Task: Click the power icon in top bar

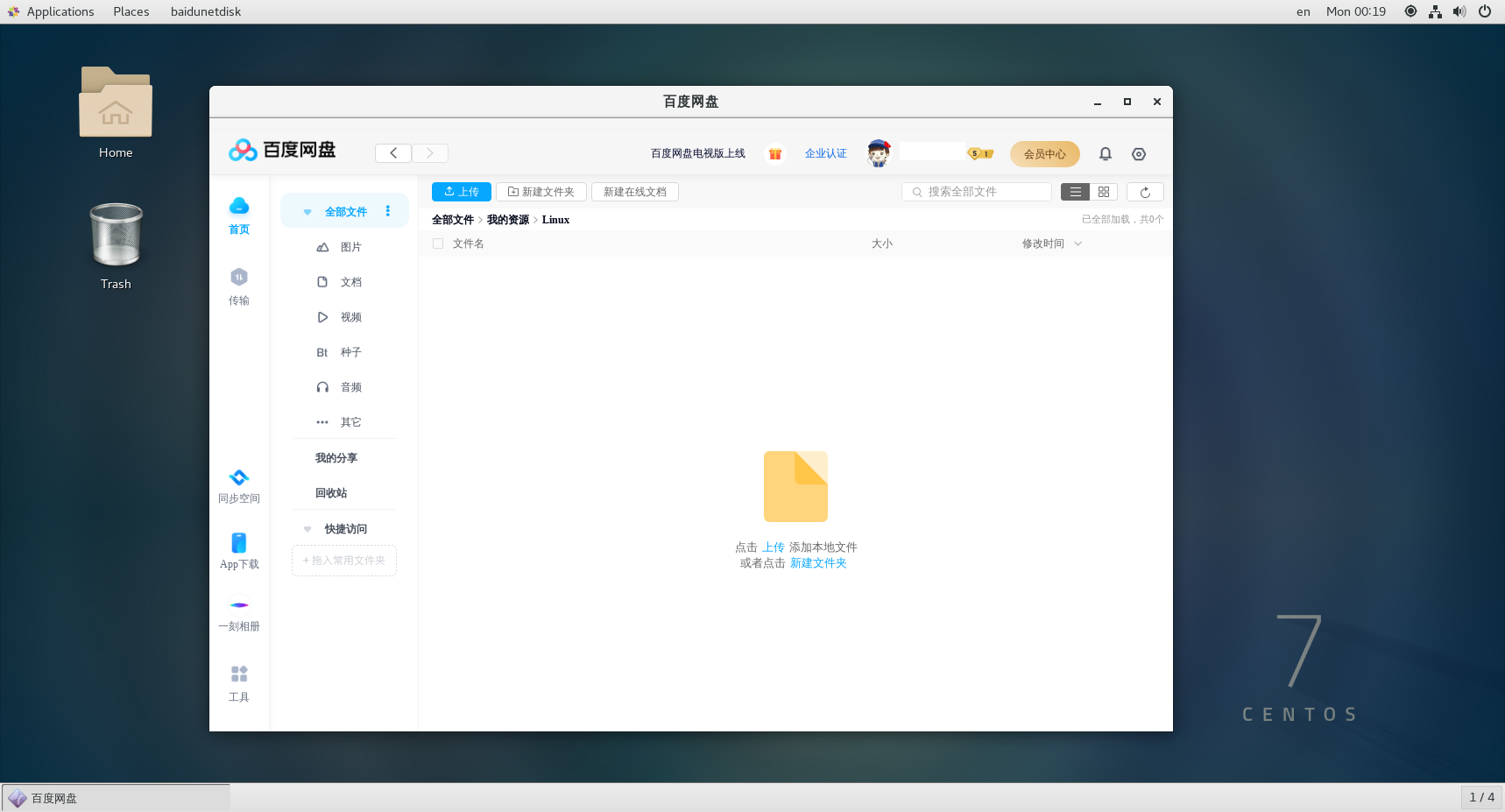Action: coord(1485,11)
